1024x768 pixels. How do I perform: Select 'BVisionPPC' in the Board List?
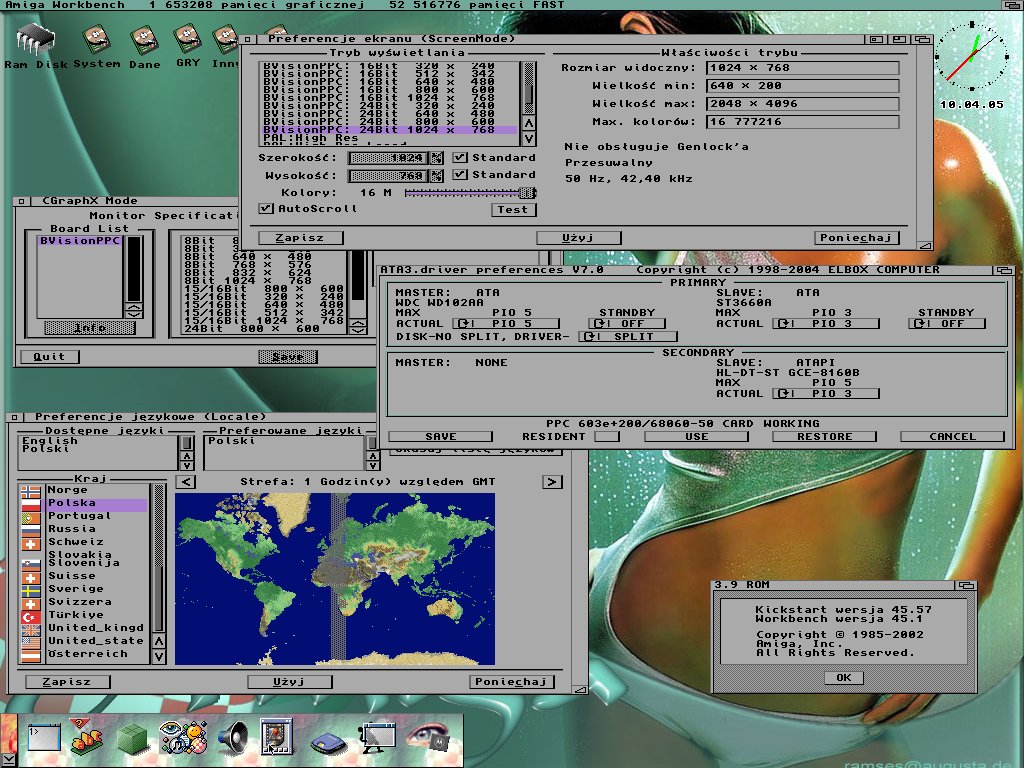coord(80,241)
